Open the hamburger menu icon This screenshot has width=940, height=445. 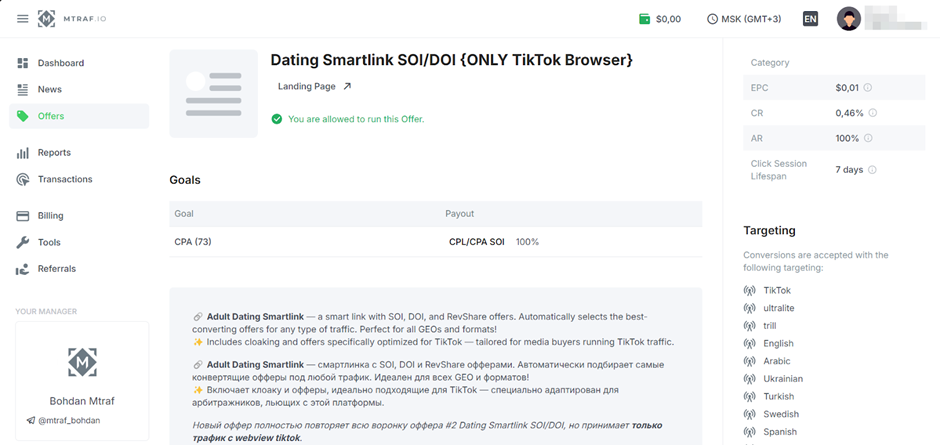coord(23,19)
